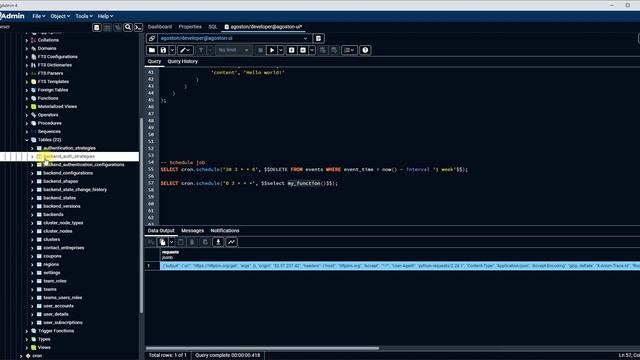Open the Tools menu
The width and height of the screenshot is (640, 360).
[84, 16]
